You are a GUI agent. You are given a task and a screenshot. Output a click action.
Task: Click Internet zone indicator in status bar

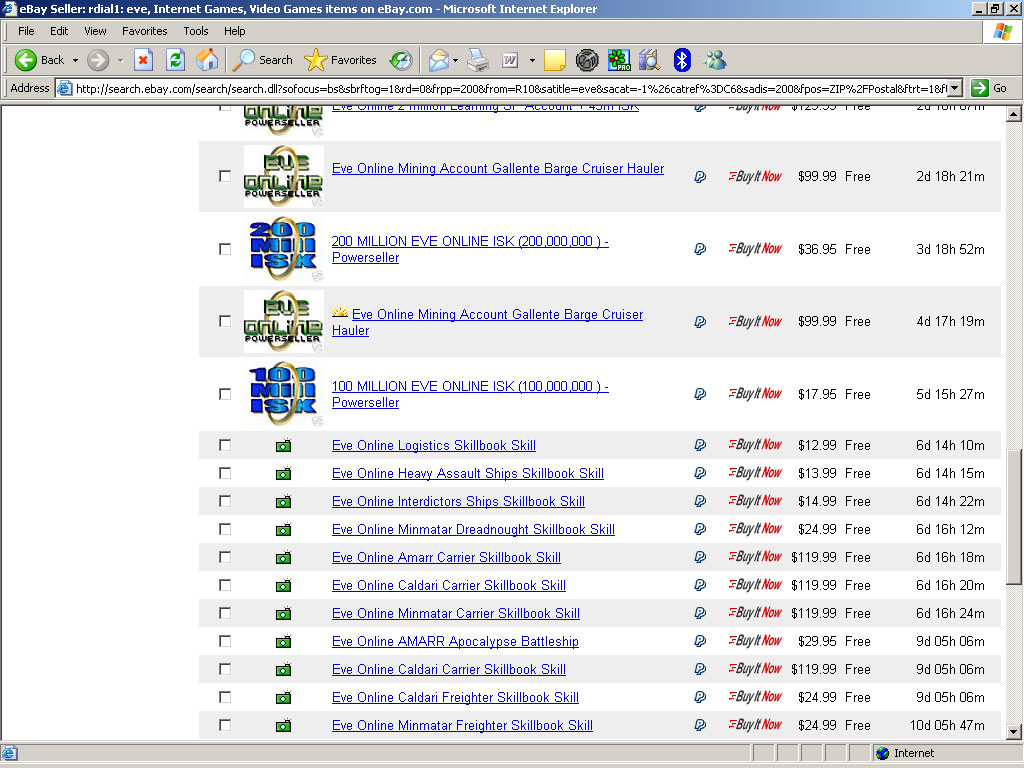[905, 753]
